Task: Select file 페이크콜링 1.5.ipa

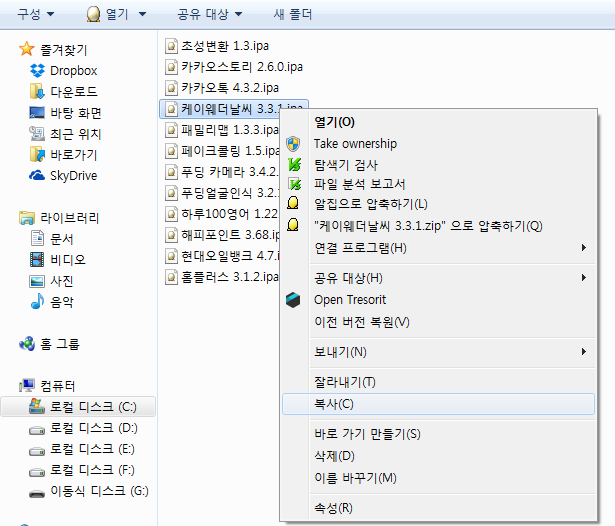Action: [x=222, y=151]
